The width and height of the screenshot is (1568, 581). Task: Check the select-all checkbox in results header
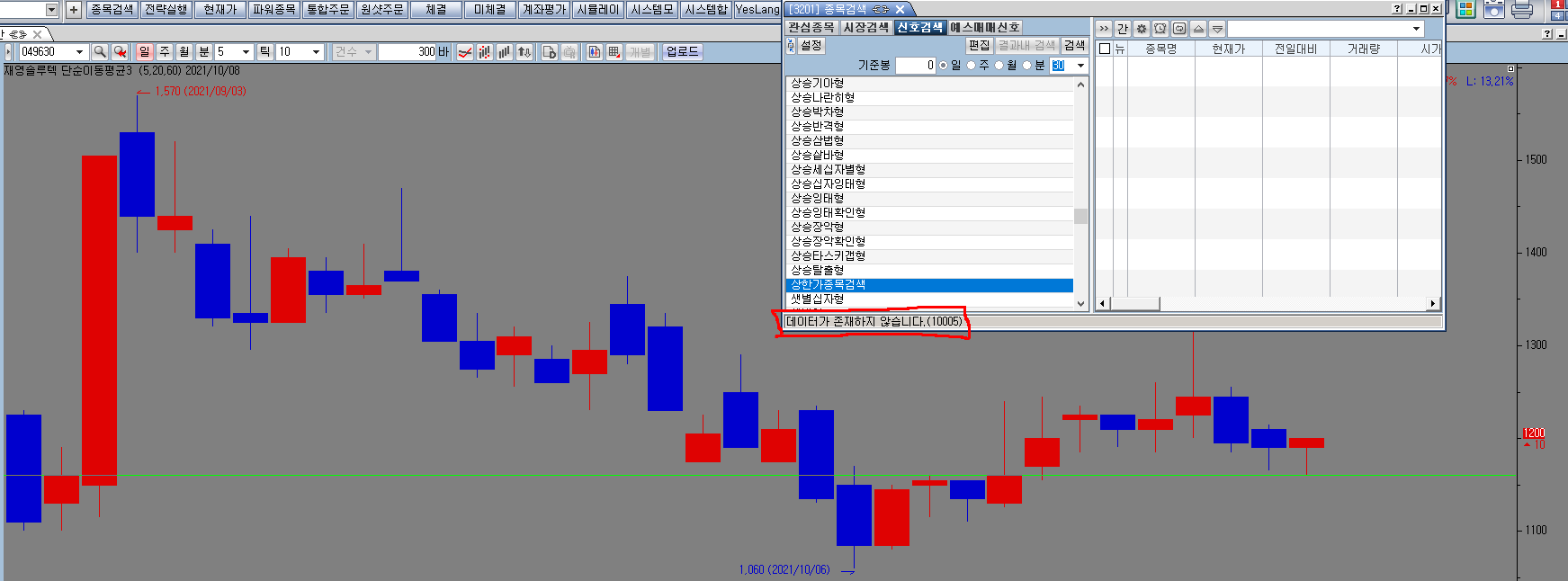pos(1105,49)
